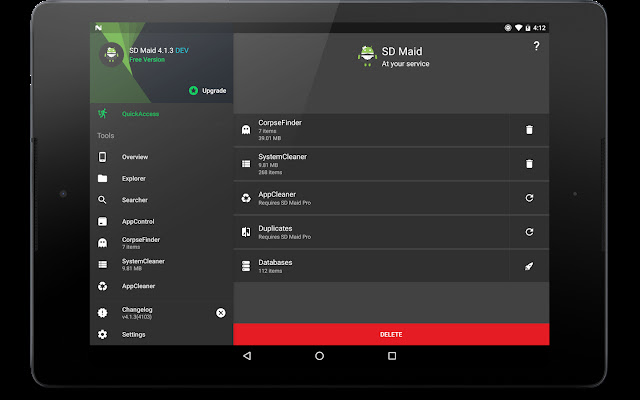Click the AppCleaner recycle icon in main panel
Screen dimensions: 640x400
(246, 198)
